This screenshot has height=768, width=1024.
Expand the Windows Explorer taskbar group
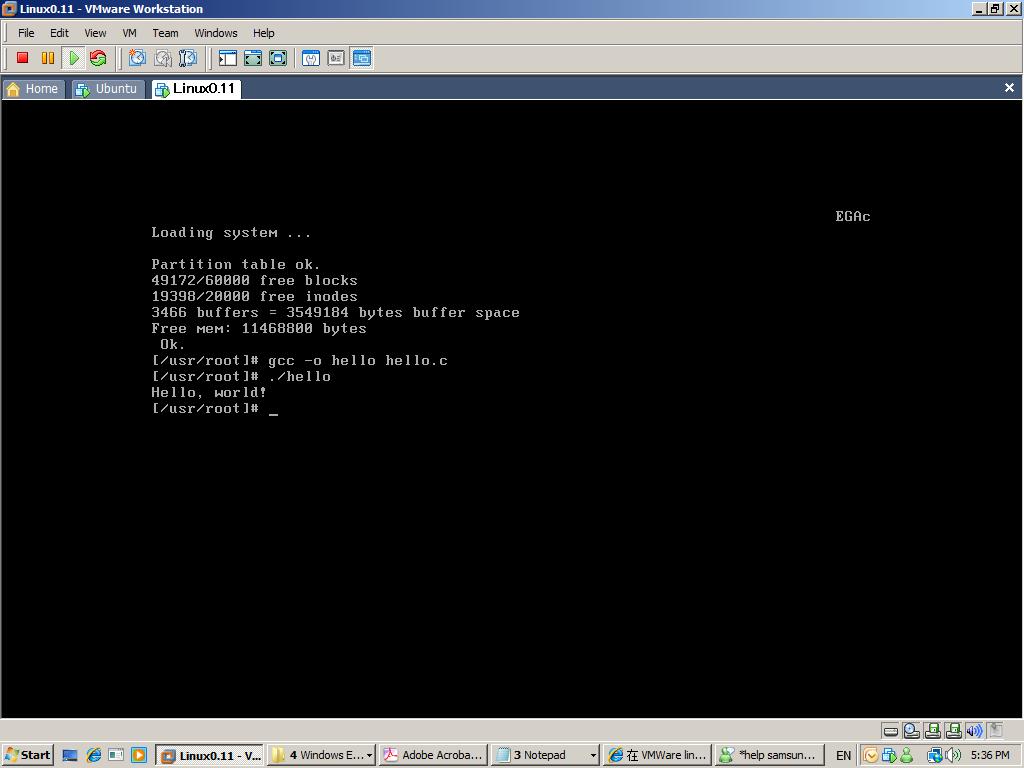click(x=370, y=755)
